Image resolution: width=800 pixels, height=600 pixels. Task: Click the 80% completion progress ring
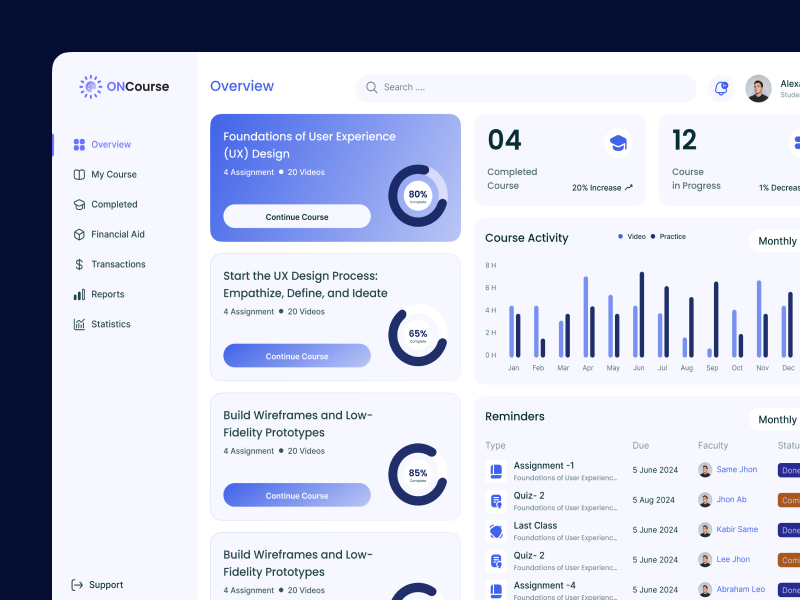click(x=417, y=196)
